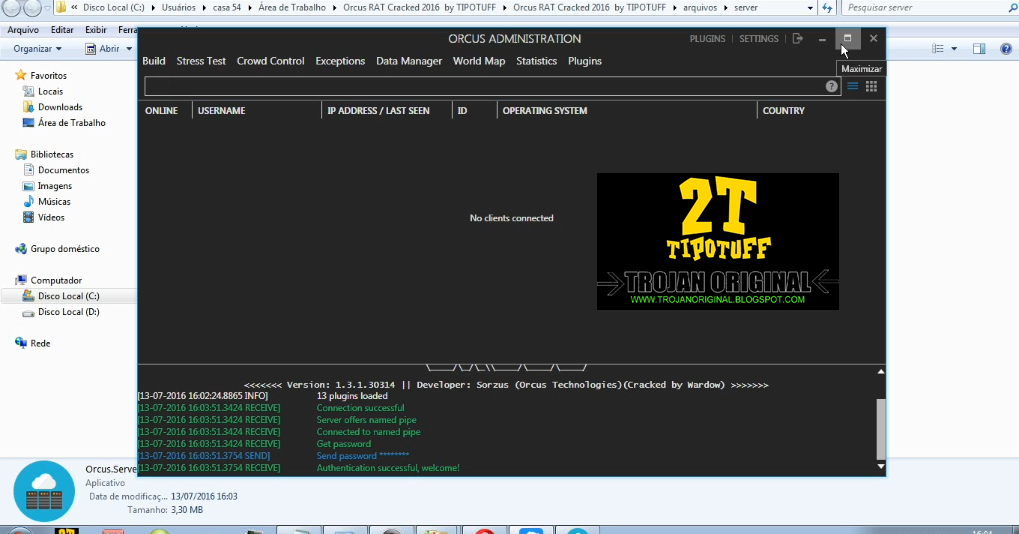Click 'arquivos' in the breadcrumb path
The image size is (1019, 534).
[700, 8]
